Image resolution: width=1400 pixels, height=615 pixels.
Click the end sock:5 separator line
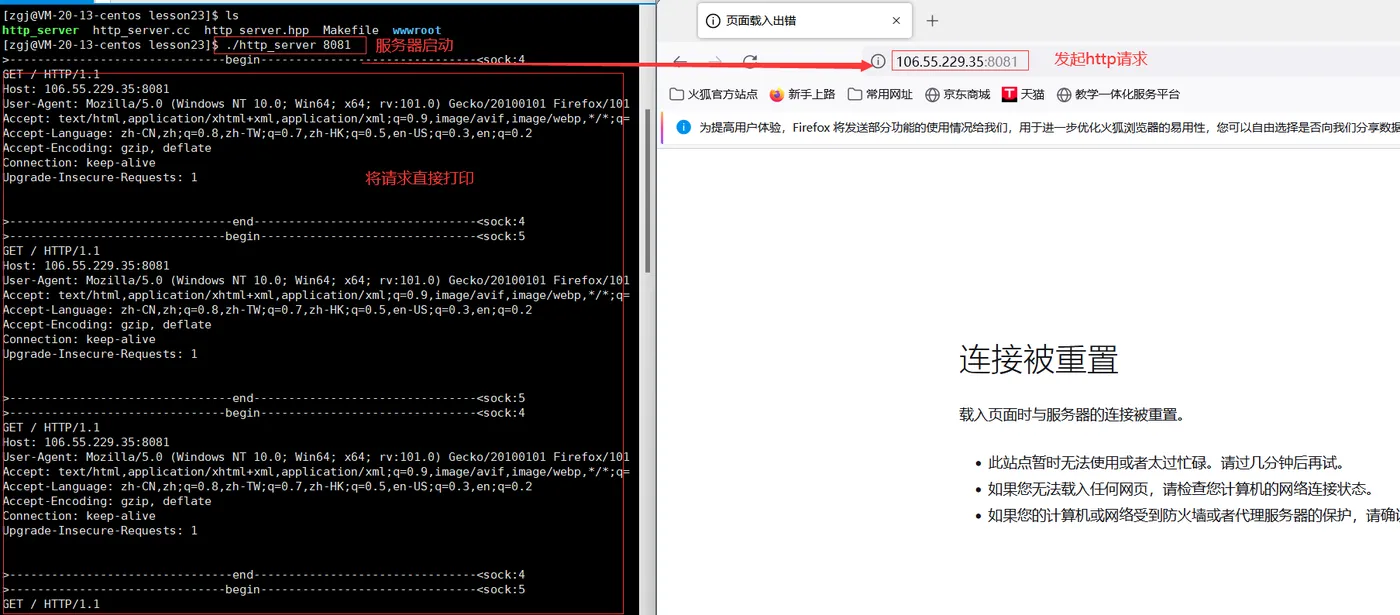(x=264, y=398)
